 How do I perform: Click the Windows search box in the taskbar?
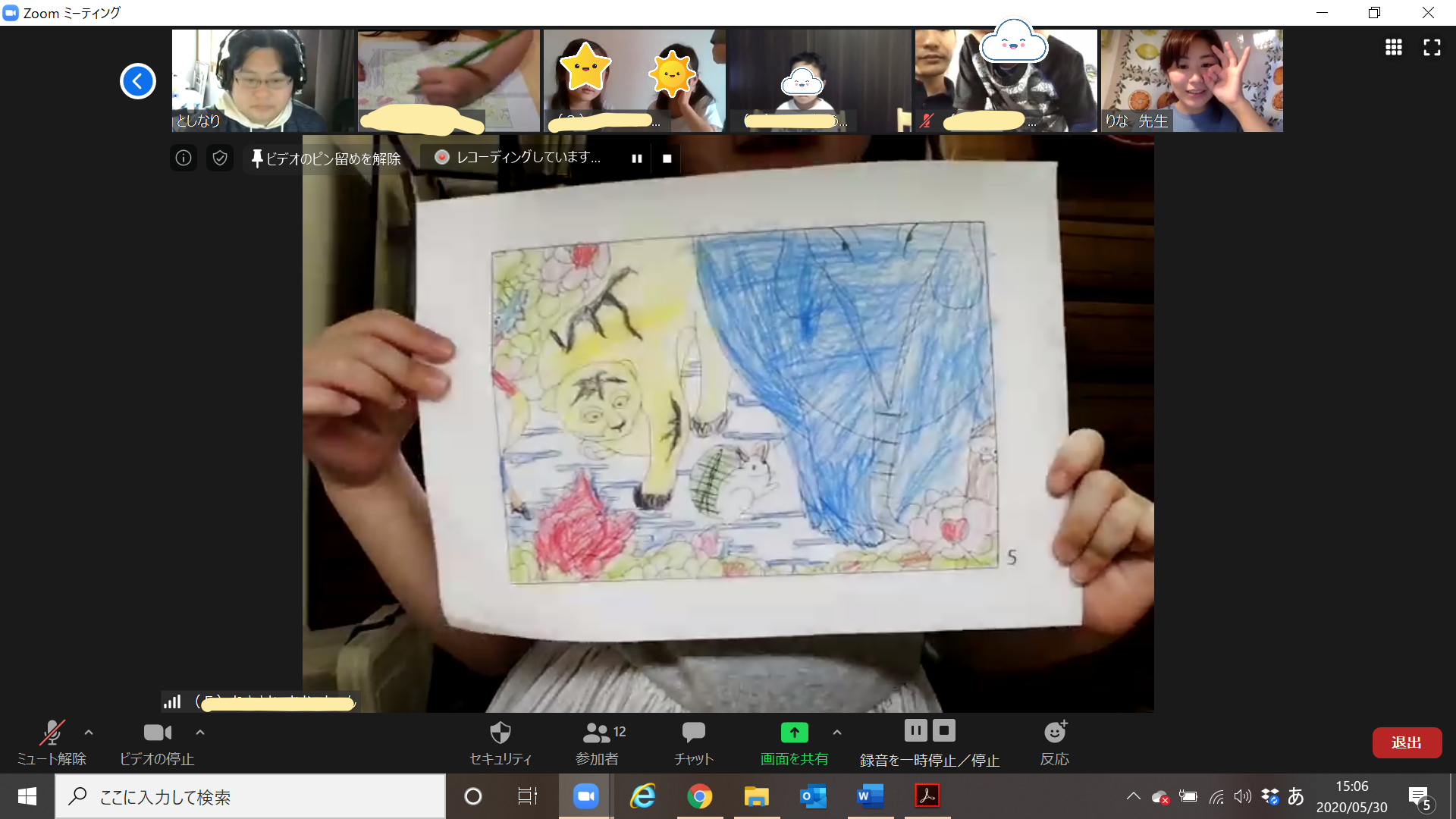(250, 796)
